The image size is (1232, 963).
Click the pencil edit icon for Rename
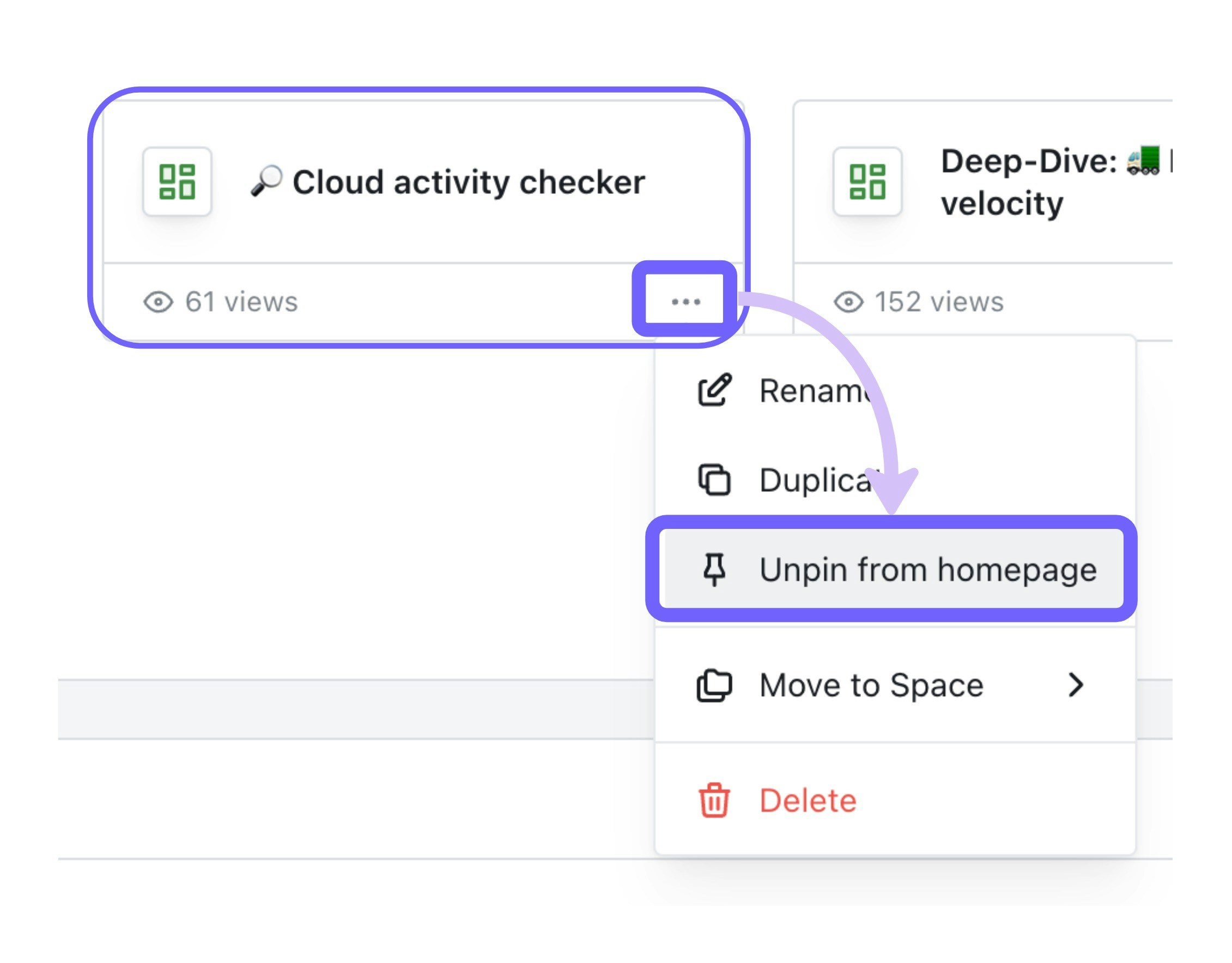(x=714, y=389)
